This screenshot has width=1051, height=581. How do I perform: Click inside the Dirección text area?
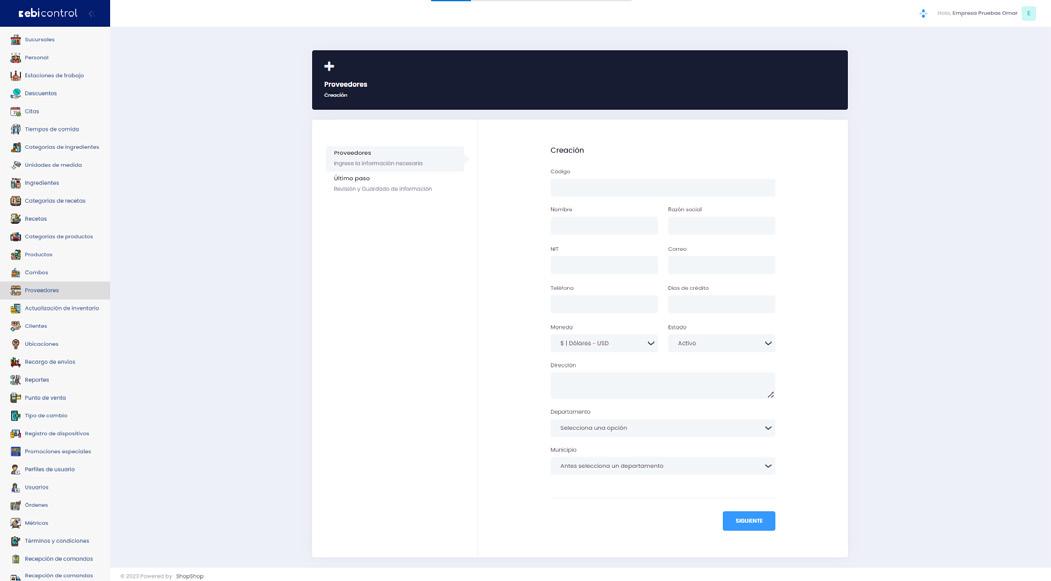[x=663, y=385]
